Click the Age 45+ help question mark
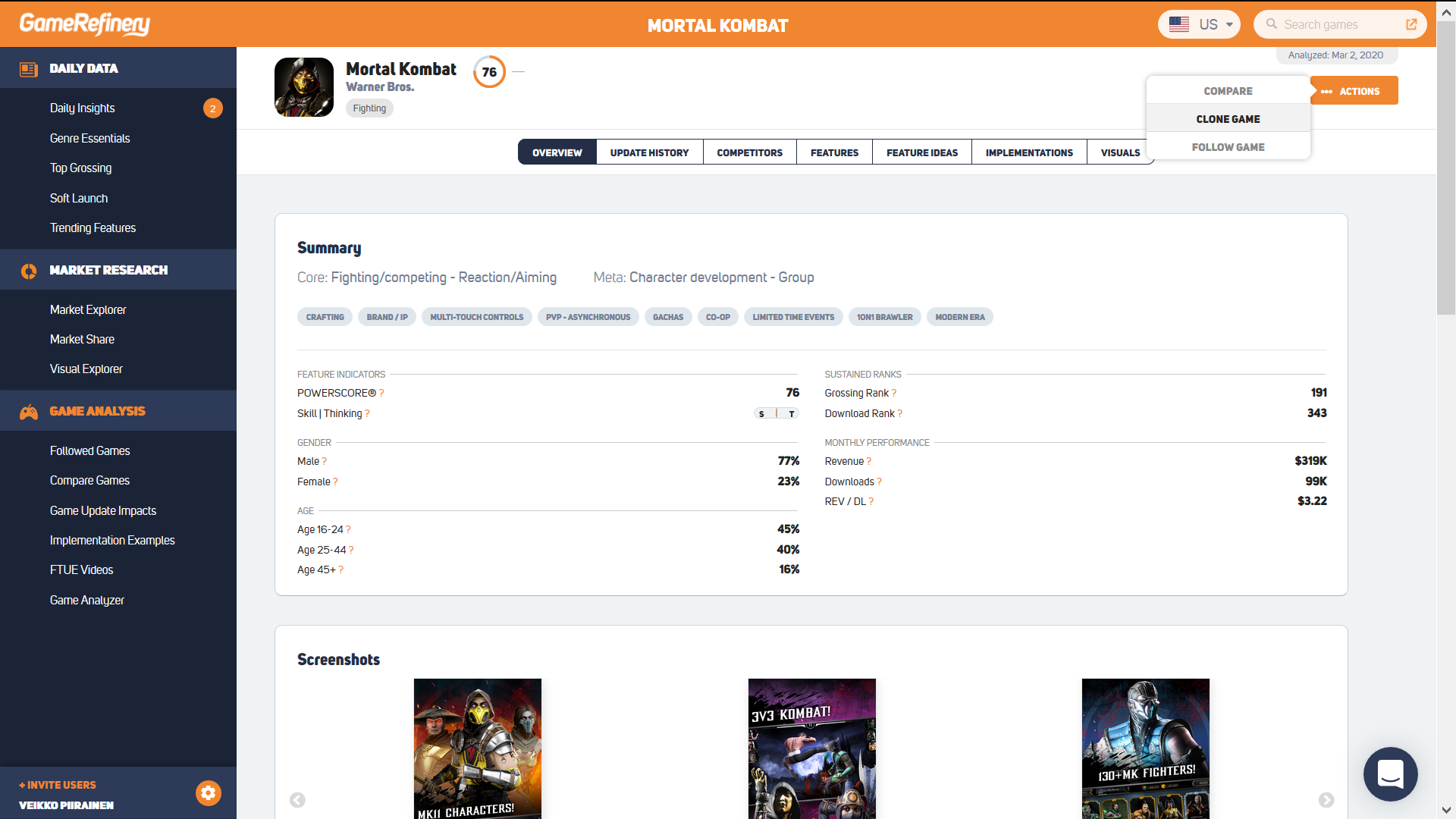Viewport: 1456px width, 819px height. click(341, 570)
